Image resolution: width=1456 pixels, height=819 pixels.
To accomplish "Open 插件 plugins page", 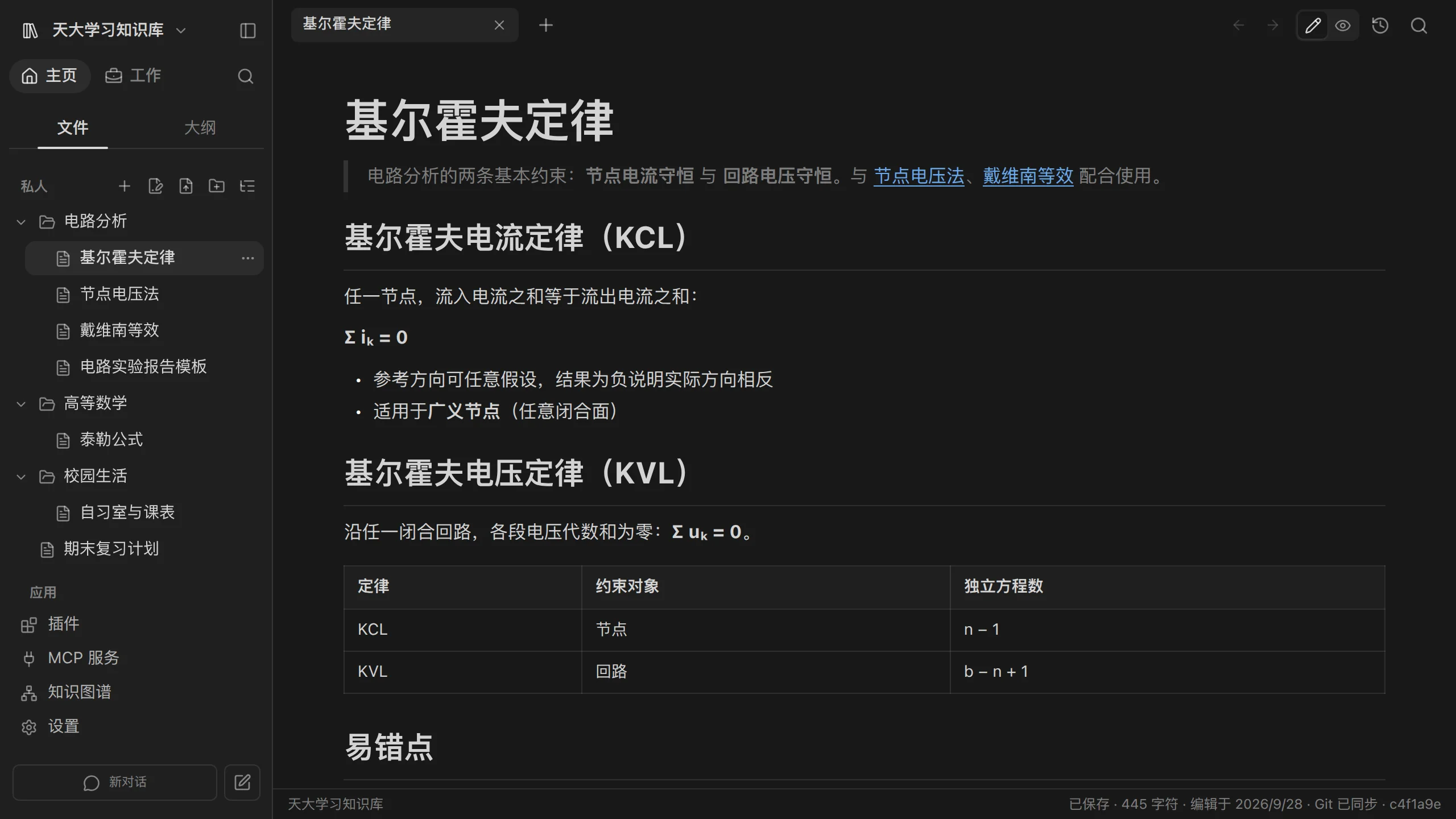I will click(x=50, y=624).
